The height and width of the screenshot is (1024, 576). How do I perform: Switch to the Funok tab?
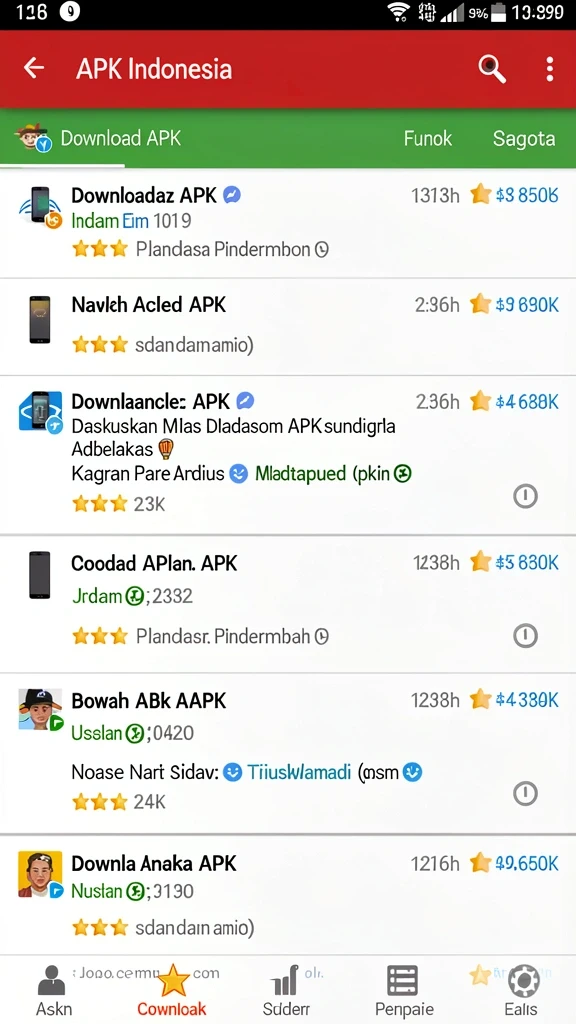pyautogui.click(x=428, y=138)
